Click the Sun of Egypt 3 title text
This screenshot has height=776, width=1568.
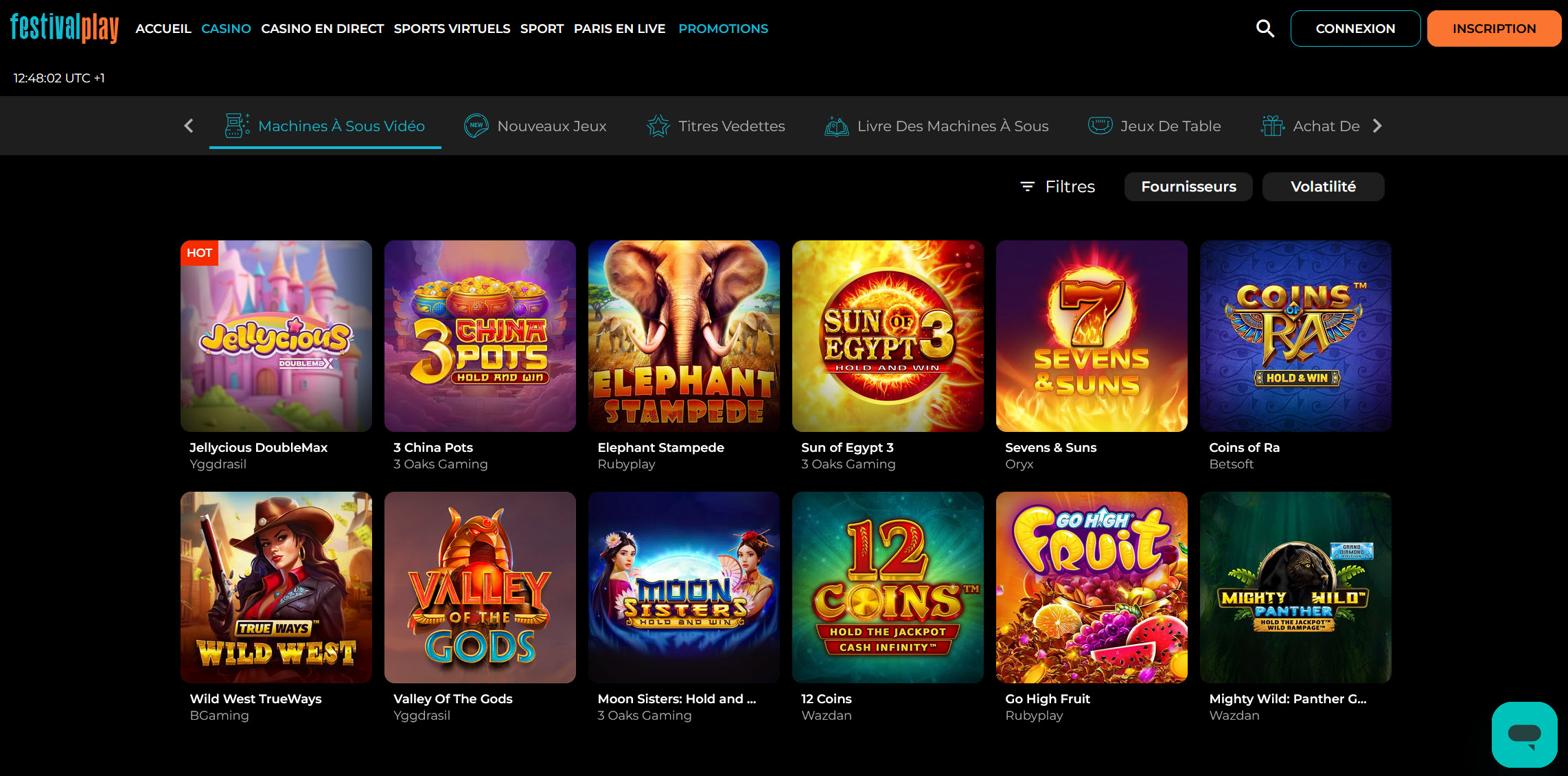click(x=847, y=447)
